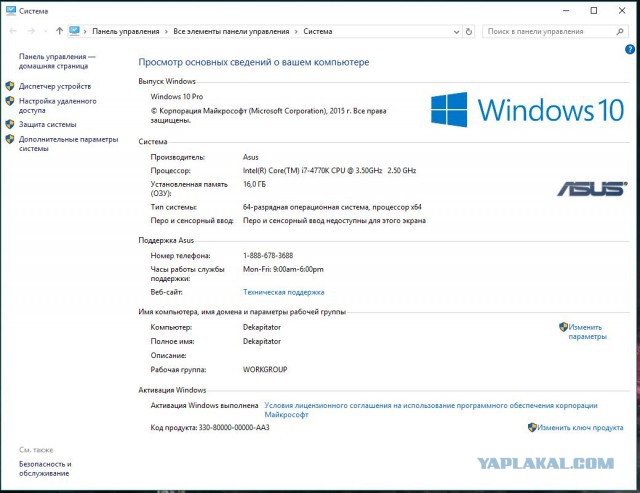The image size is (640, 493).
Task: Click the computer icon in address bar
Action: click(x=74, y=31)
